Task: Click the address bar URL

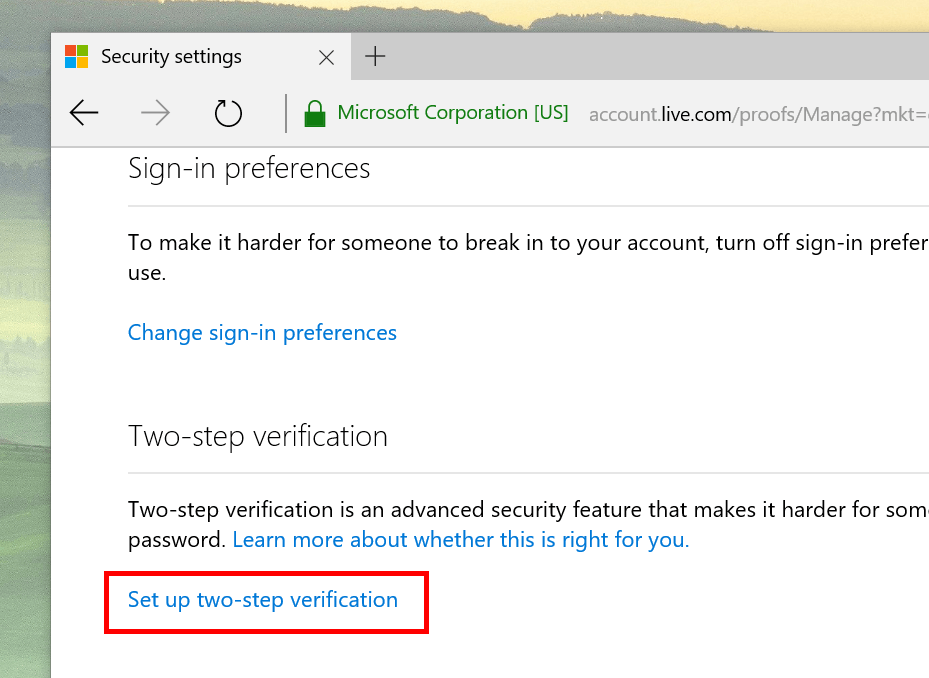Action: (x=750, y=114)
